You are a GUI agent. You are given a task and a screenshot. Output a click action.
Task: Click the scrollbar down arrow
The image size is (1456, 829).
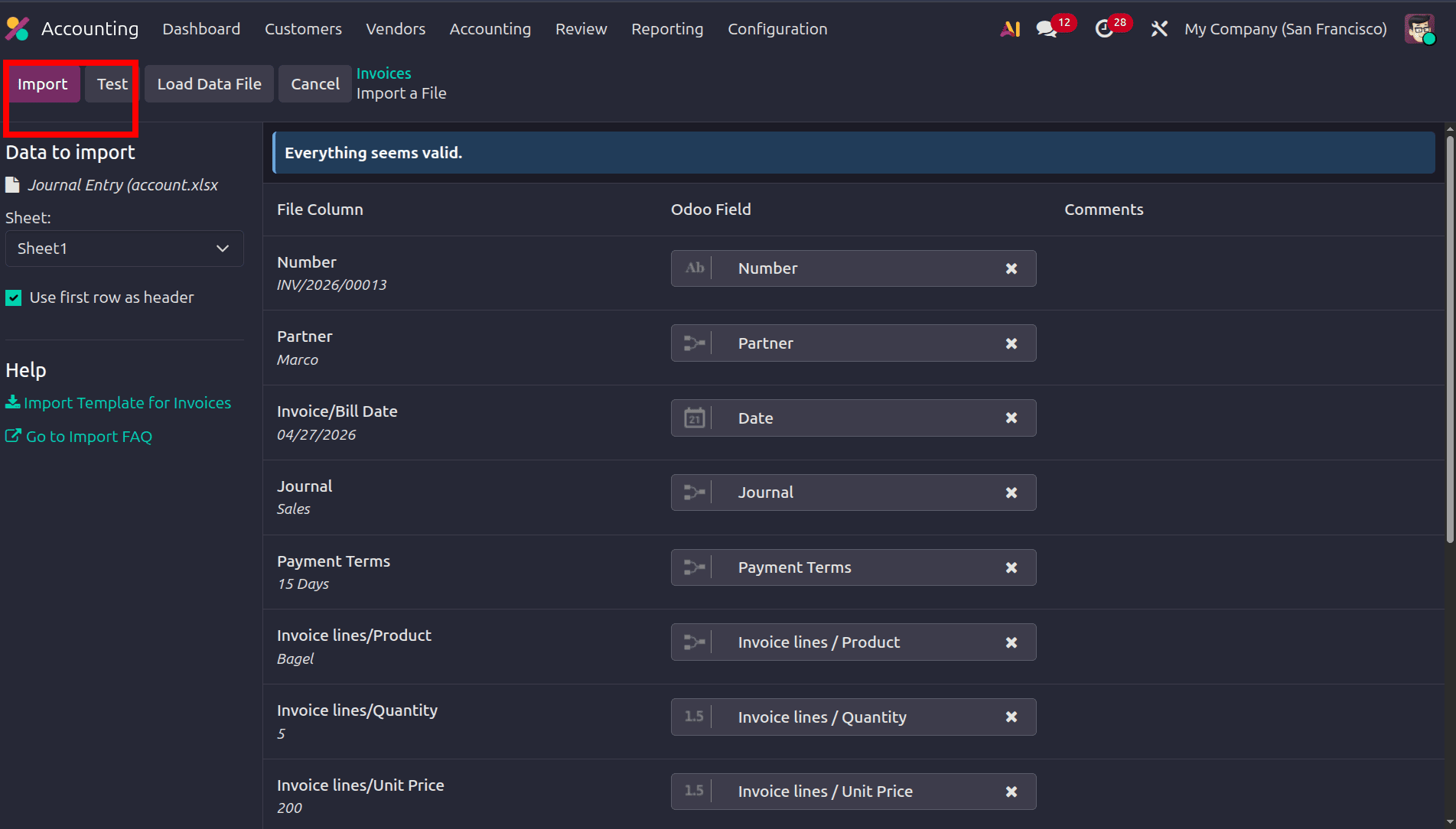point(1449,823)
